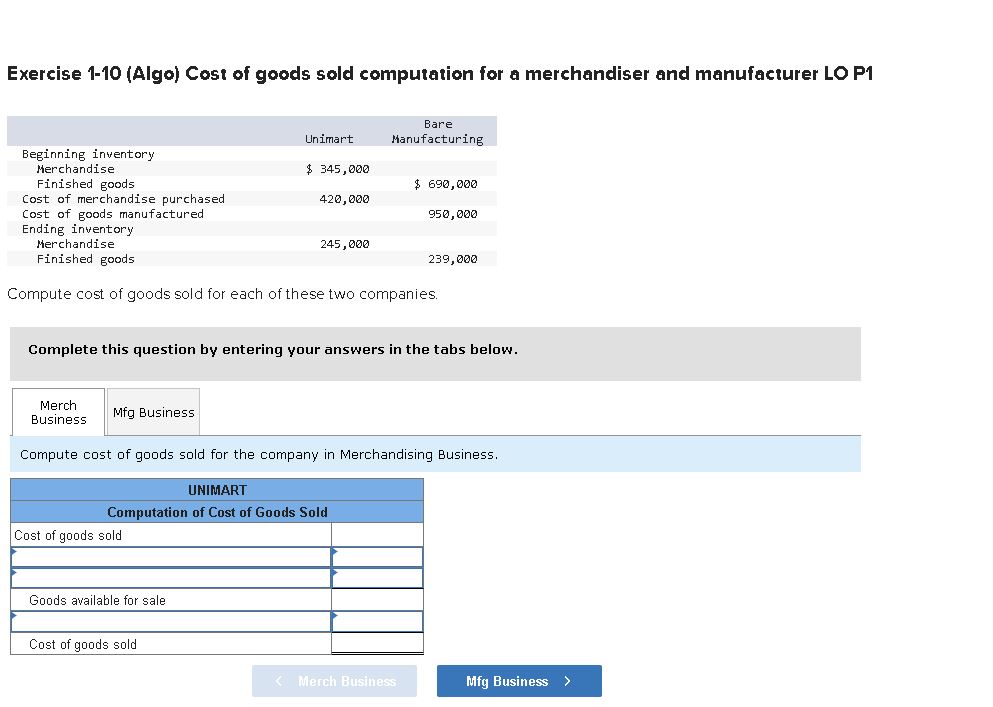Click the Mfg Business navigation button
The width and height of the screenshot is (993, 707).
coord(518,681)
